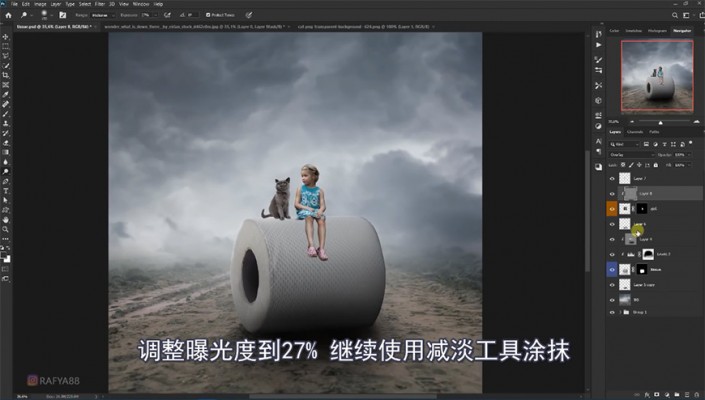Toggle the Protect Tones checkbox

[208, 15]
